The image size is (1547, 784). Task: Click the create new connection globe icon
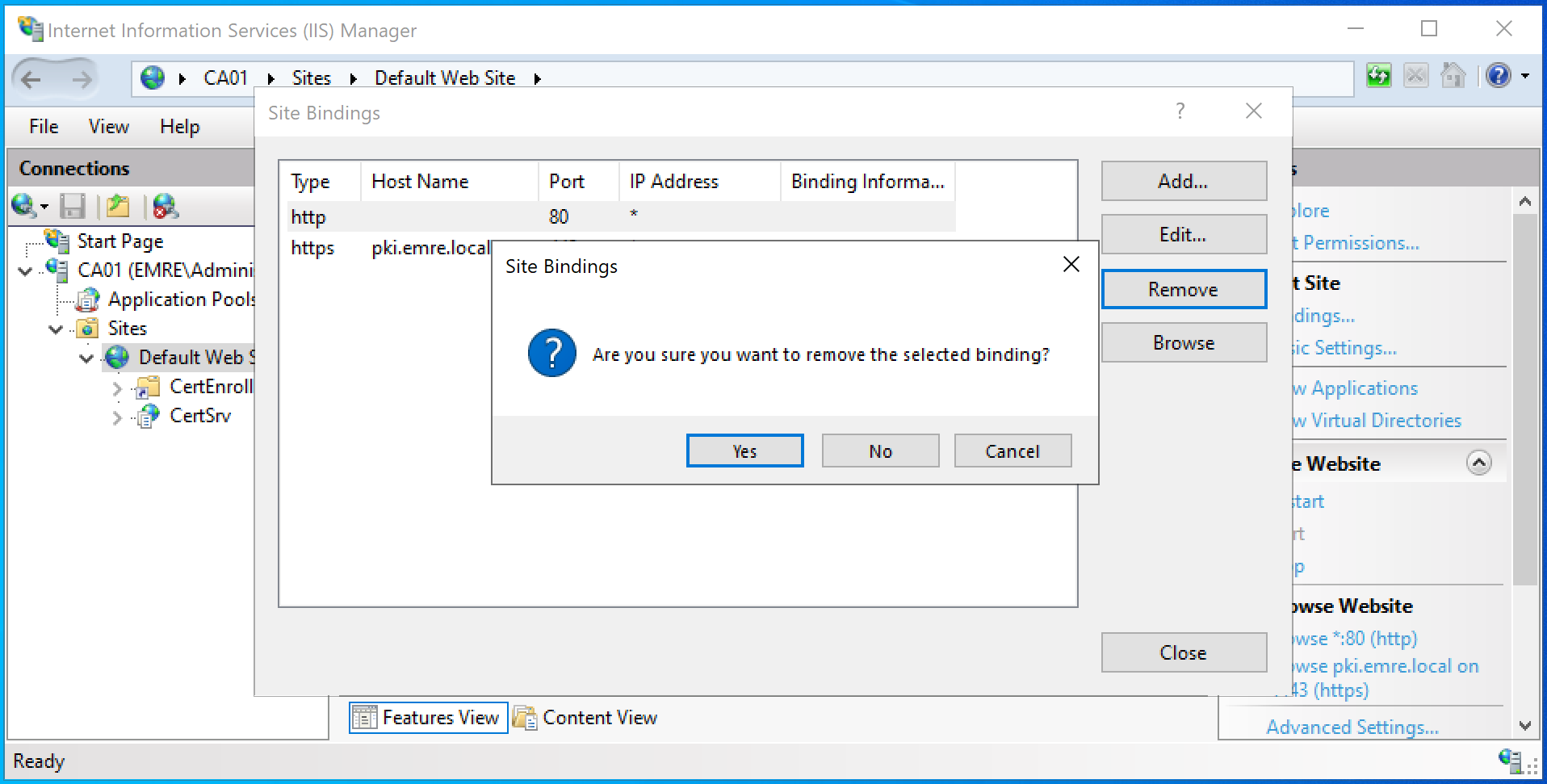tap(24, 207)
